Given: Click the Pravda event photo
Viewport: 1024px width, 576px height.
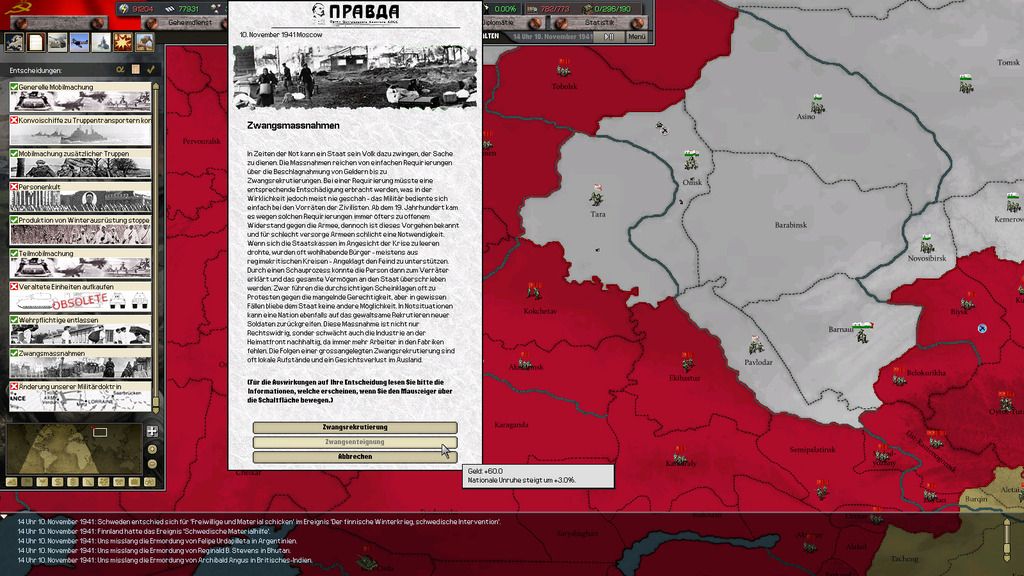Looking at the screenshot, I should pyautogui.click(x=355, y=76).
